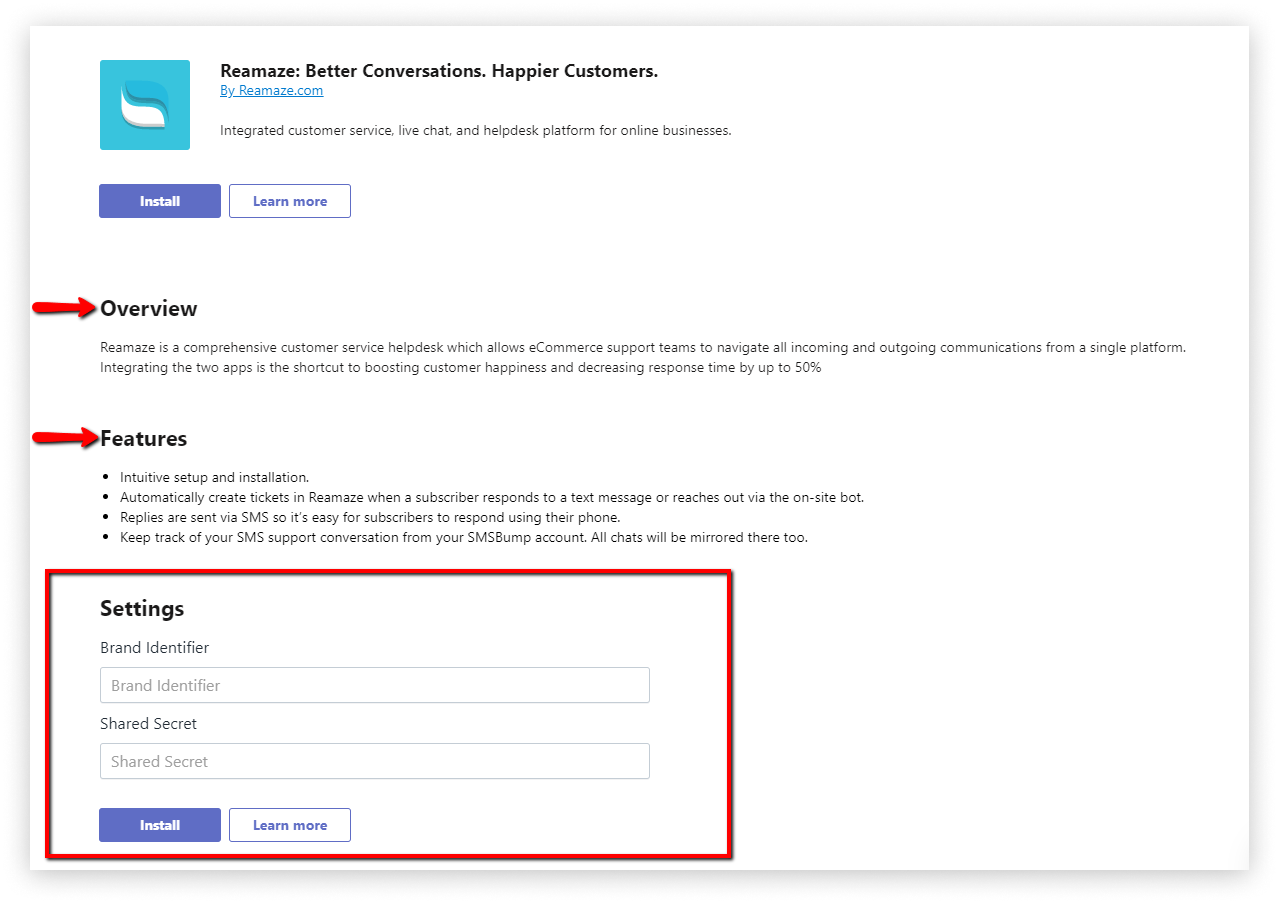Focus the Brand Identifier input field

click(375, 685)
